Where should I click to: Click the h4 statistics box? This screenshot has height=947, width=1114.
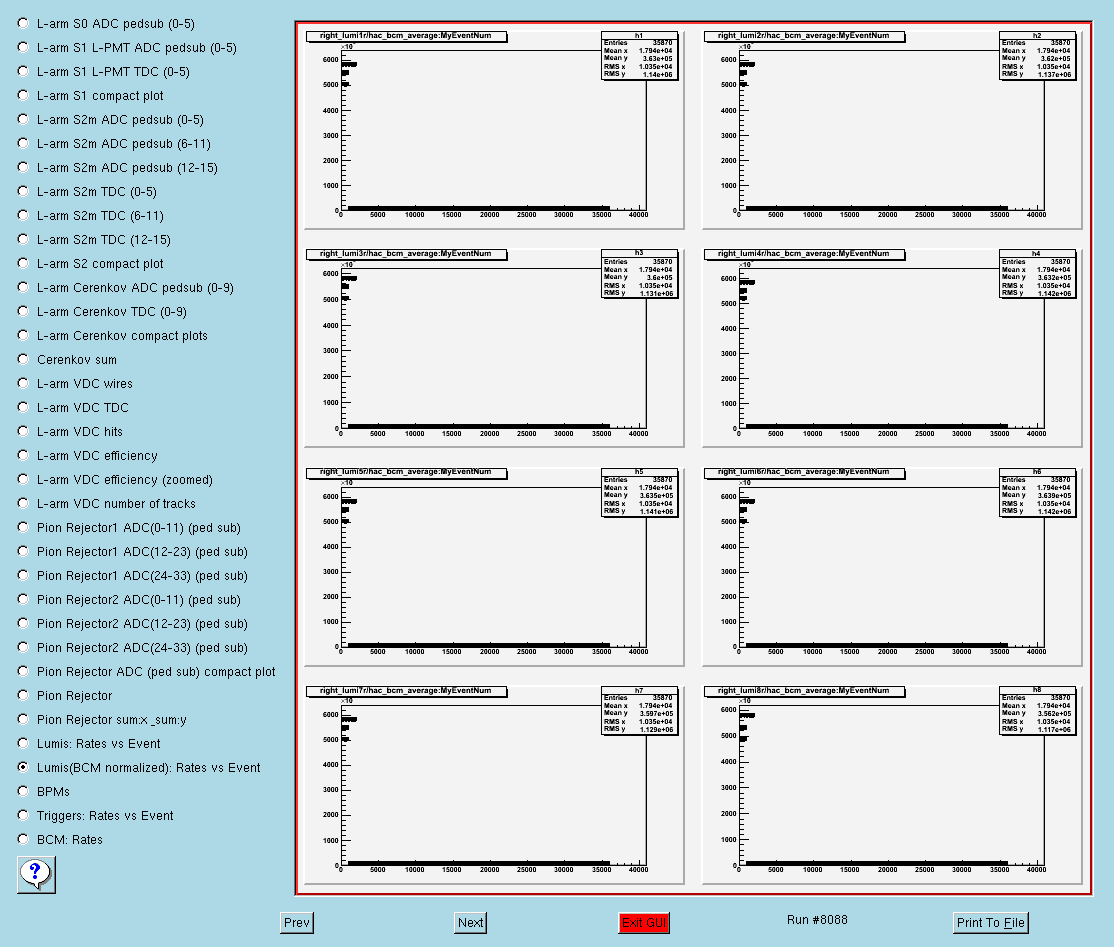pyautogui.click(x=1037, y=274)
